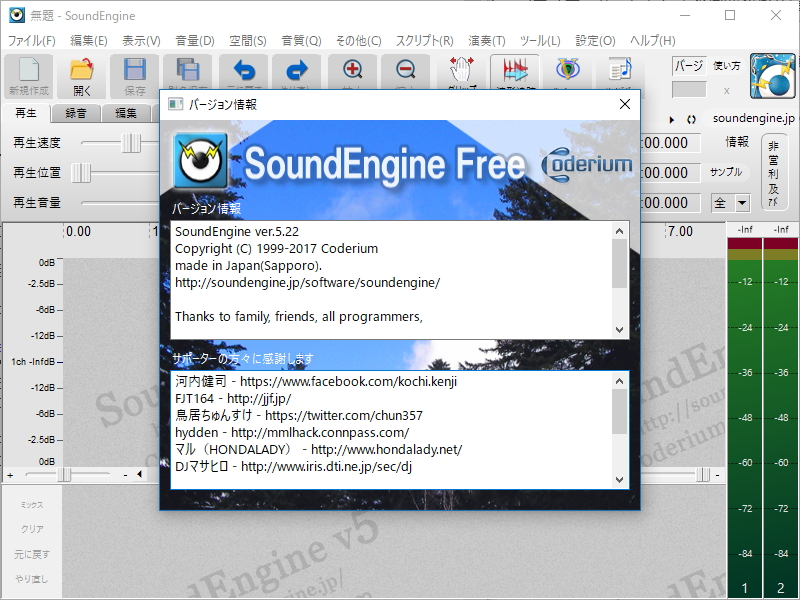
Task: Open the 音質(Q) menu
Action: pos(301,41)
